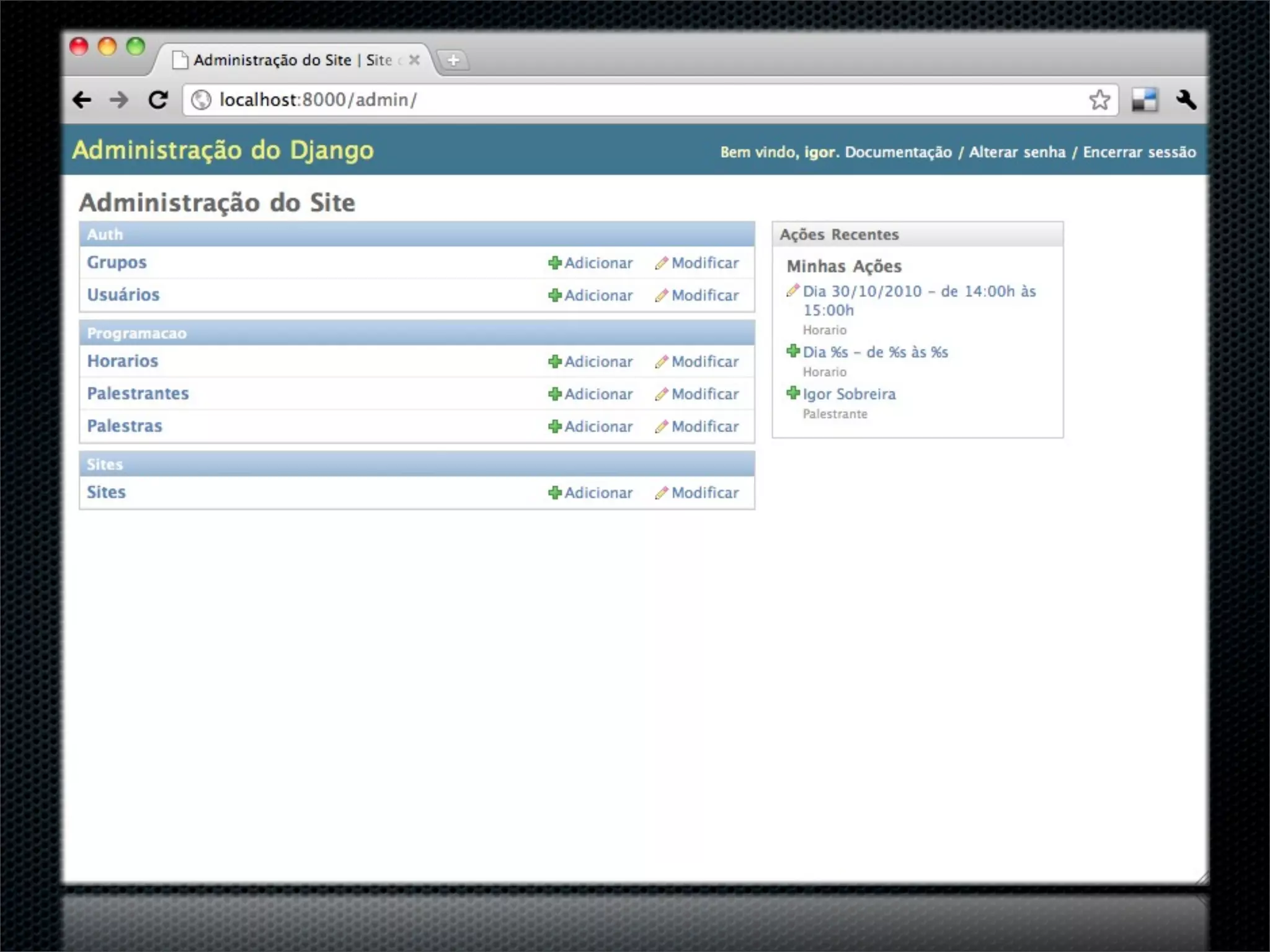This screenshot has width=1270, height=952.
Task: Click the Minhas Ações heading
Action: click(844, 267)
